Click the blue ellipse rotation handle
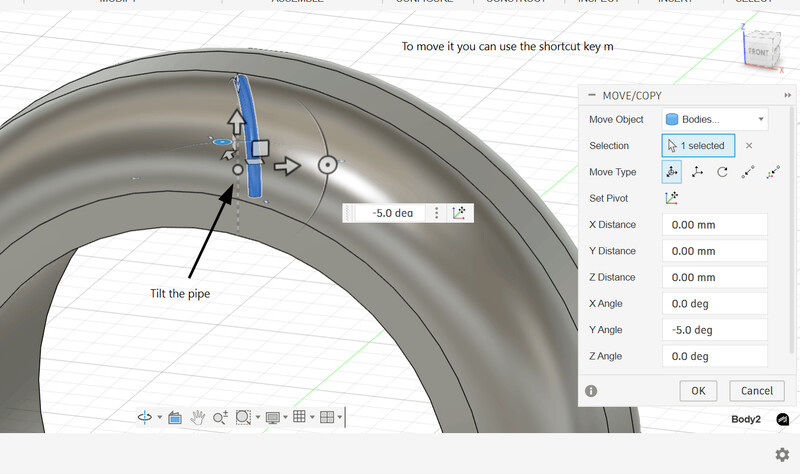Screen dimensions: 800x474 (x=222, y=141)
